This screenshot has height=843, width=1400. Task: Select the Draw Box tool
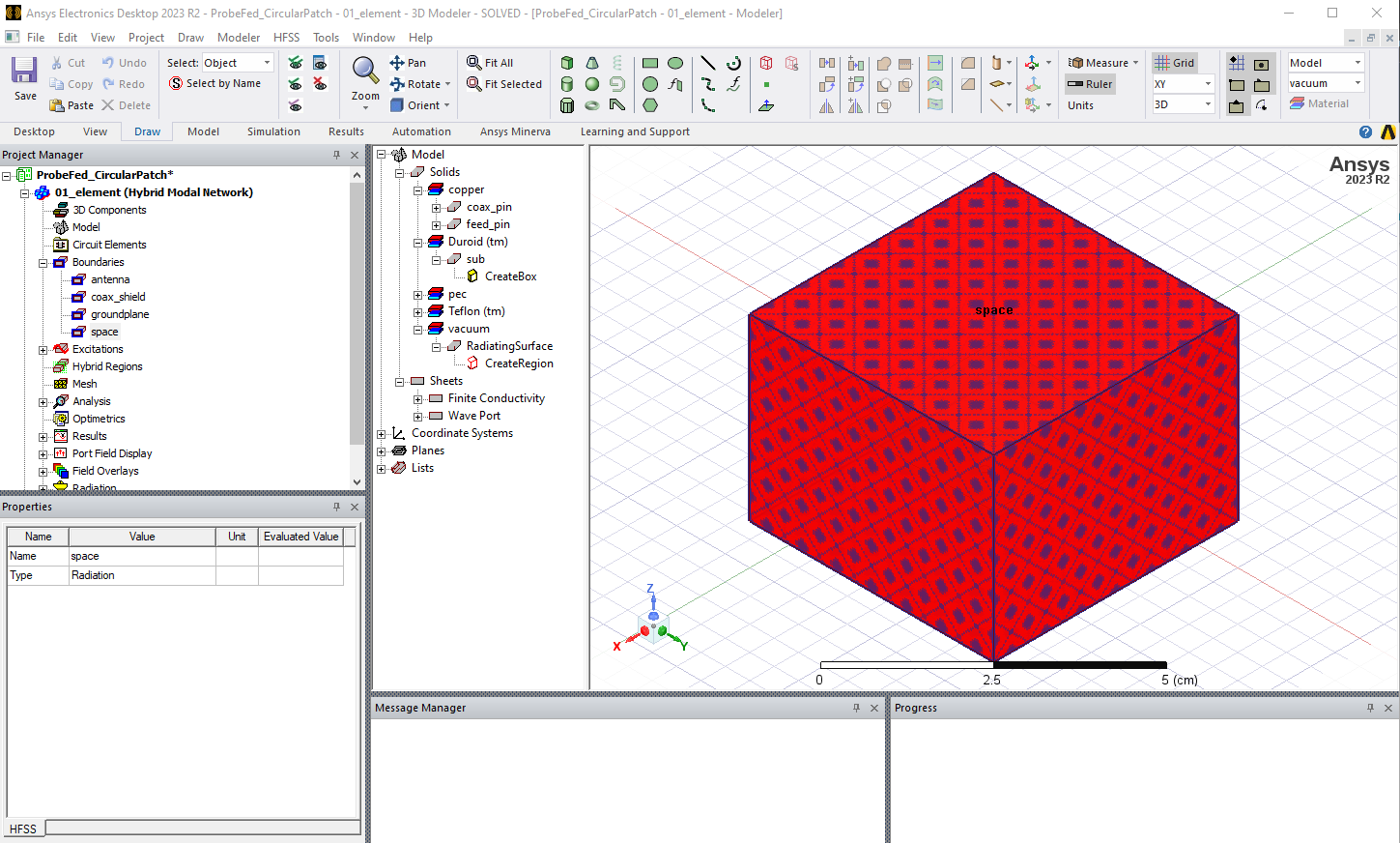coord(566,63)
